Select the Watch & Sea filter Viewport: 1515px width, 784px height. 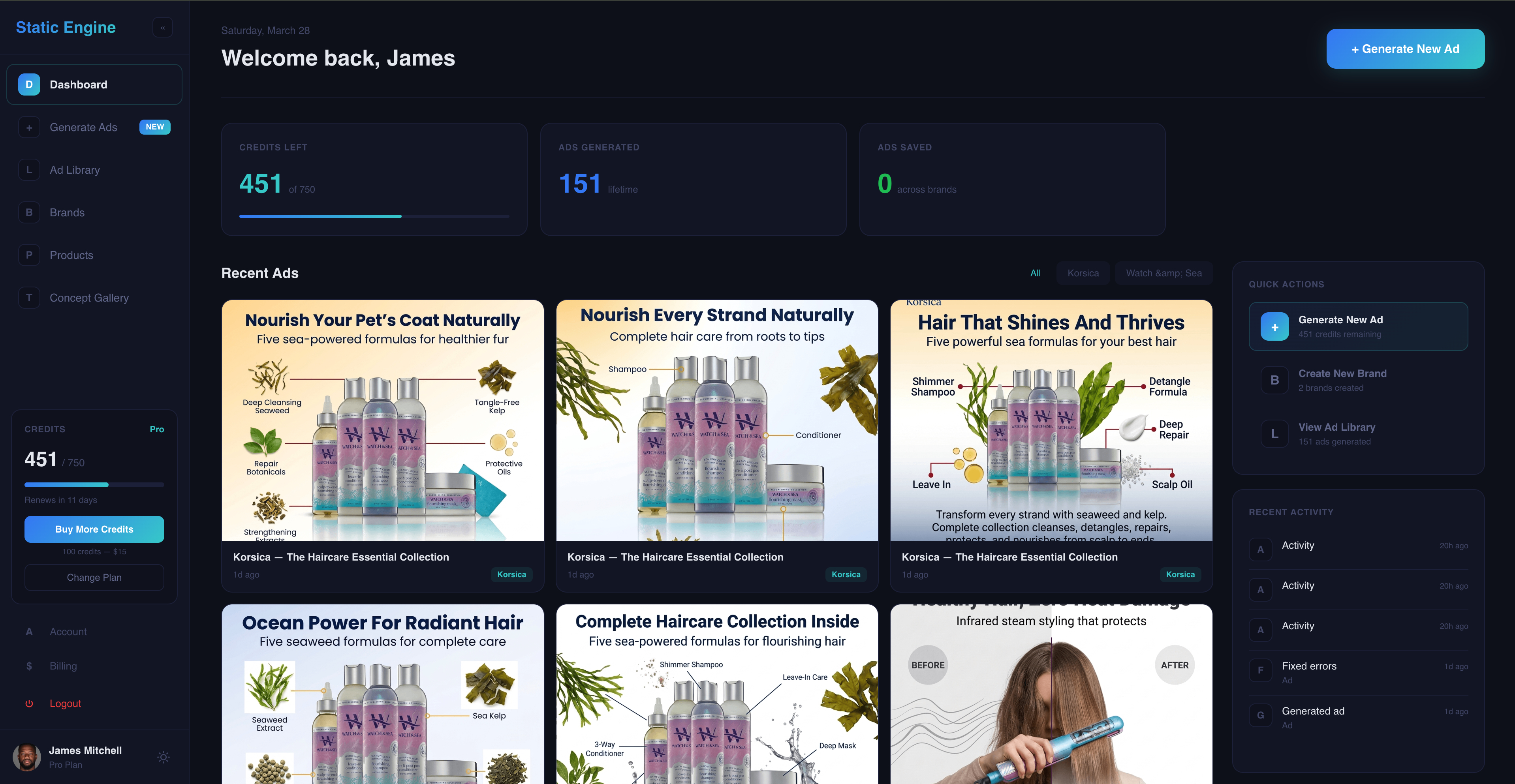1164,273
